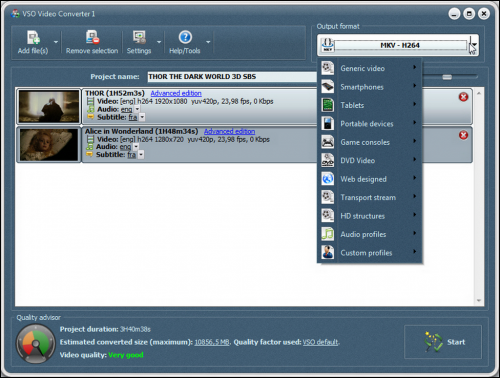Click the Very good video quality text
The width and height of the screenshot is (500, 378).
coord(126,355)
